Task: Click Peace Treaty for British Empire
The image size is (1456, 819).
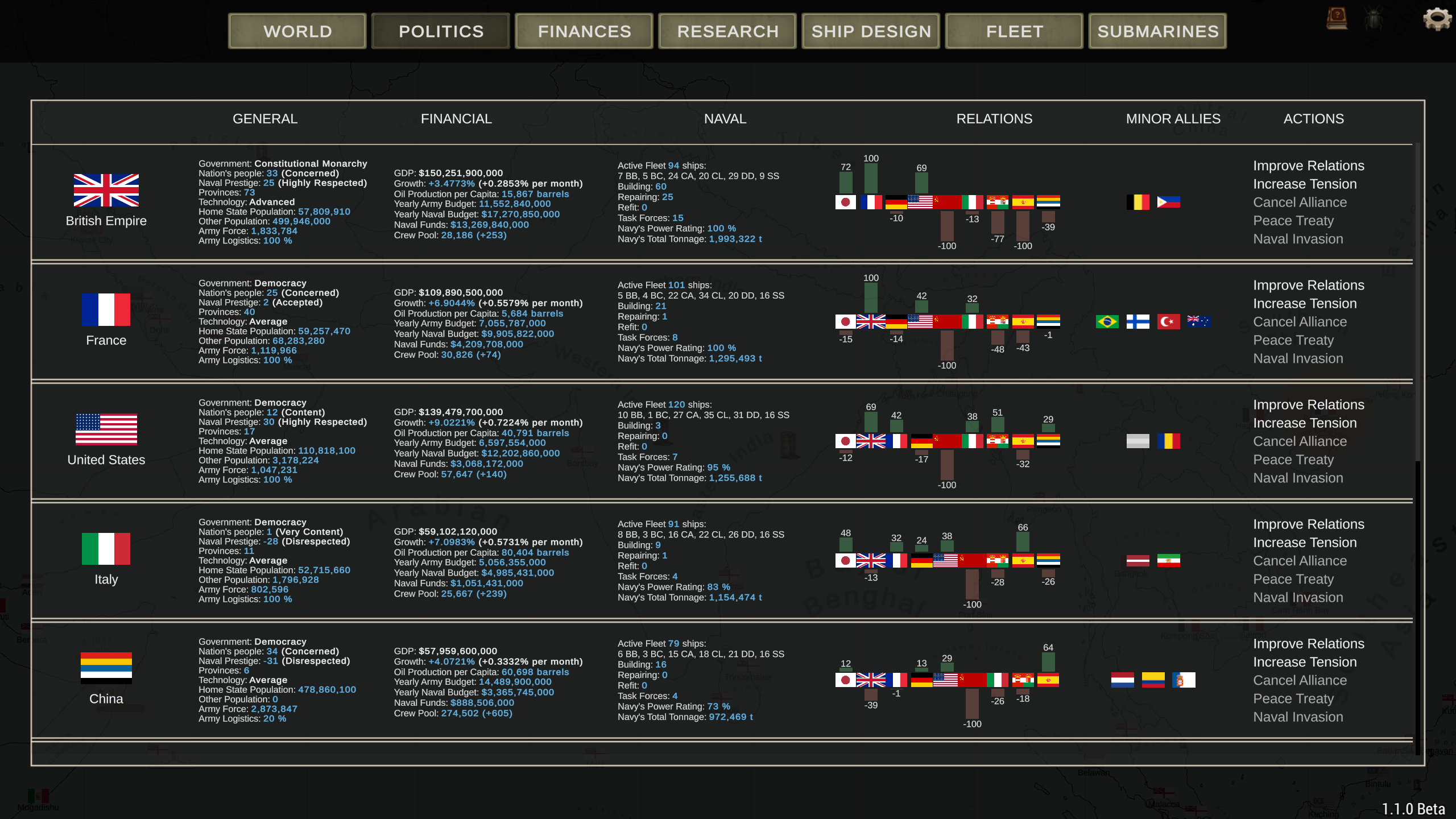Action: pos(1293,221)
